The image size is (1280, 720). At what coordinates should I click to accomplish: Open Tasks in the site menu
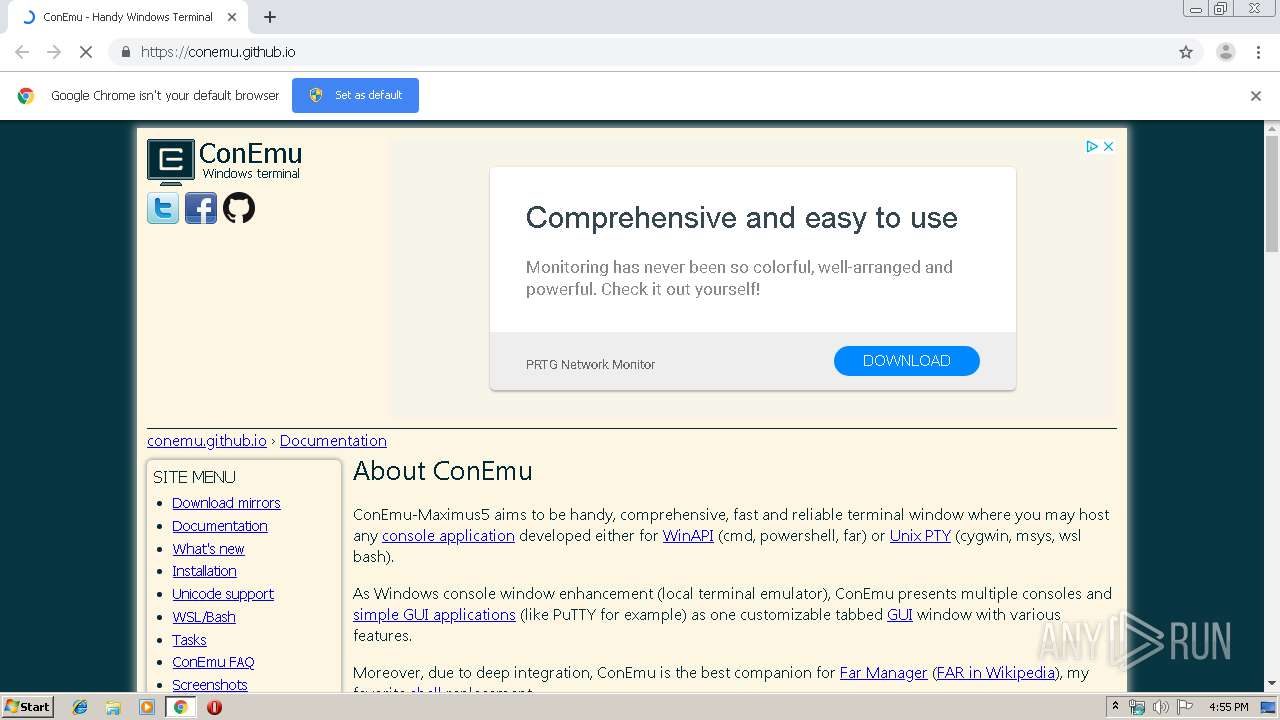click(x=189, y=640)
